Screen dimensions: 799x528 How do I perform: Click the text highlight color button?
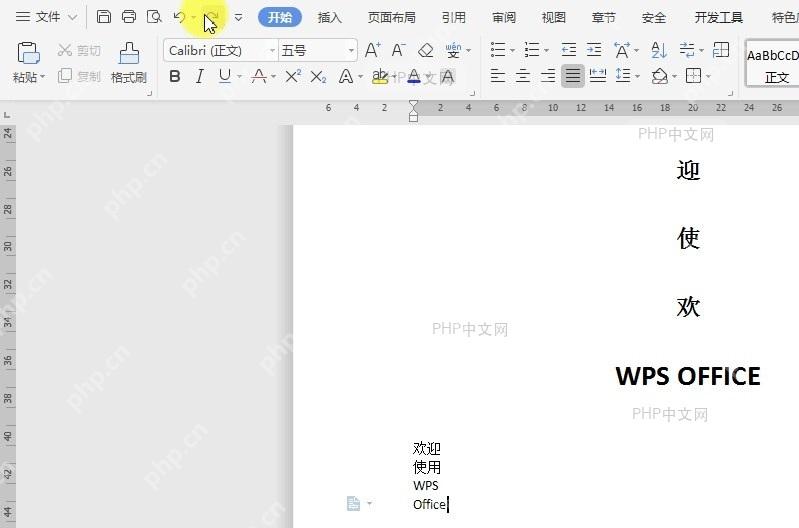click(380, 76)
